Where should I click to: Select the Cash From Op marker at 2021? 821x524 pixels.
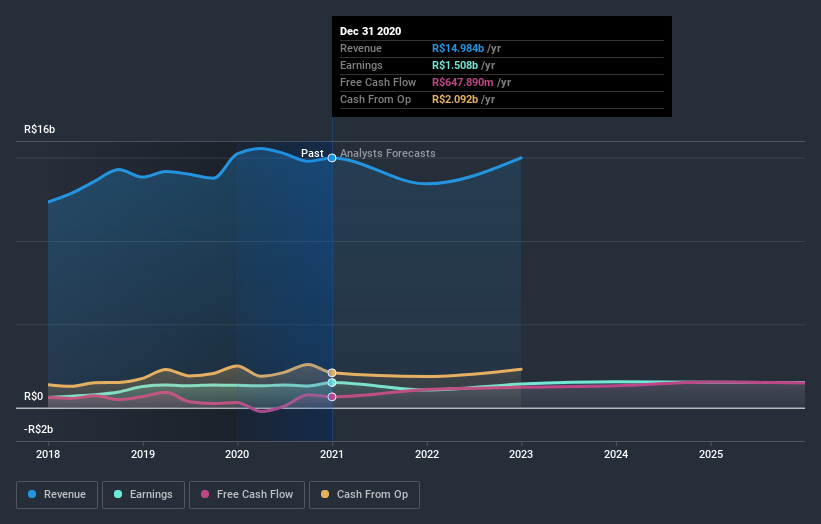[332, 373]
